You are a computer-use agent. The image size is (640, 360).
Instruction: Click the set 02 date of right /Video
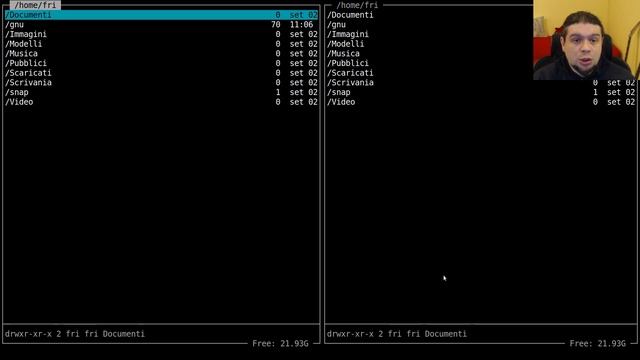coord(621,102)
